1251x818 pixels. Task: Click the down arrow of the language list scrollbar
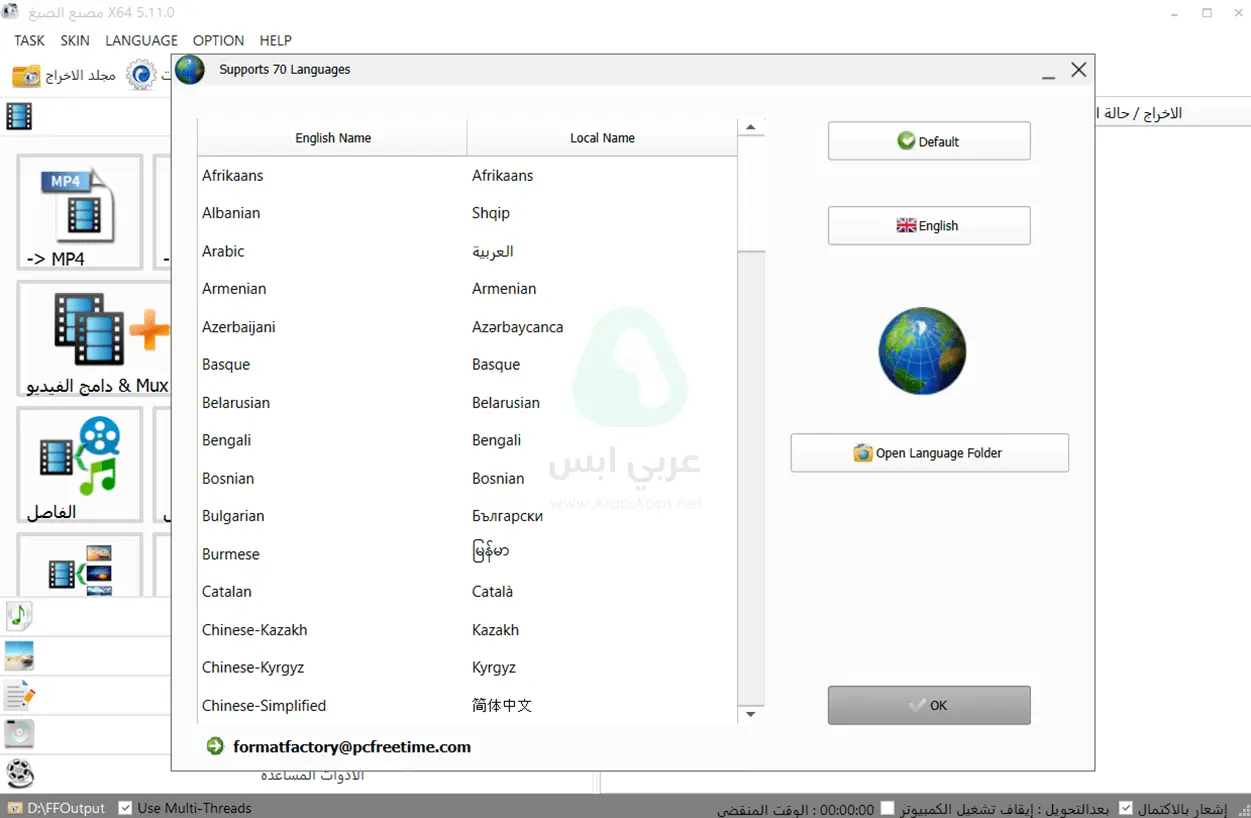click(750, 714)
